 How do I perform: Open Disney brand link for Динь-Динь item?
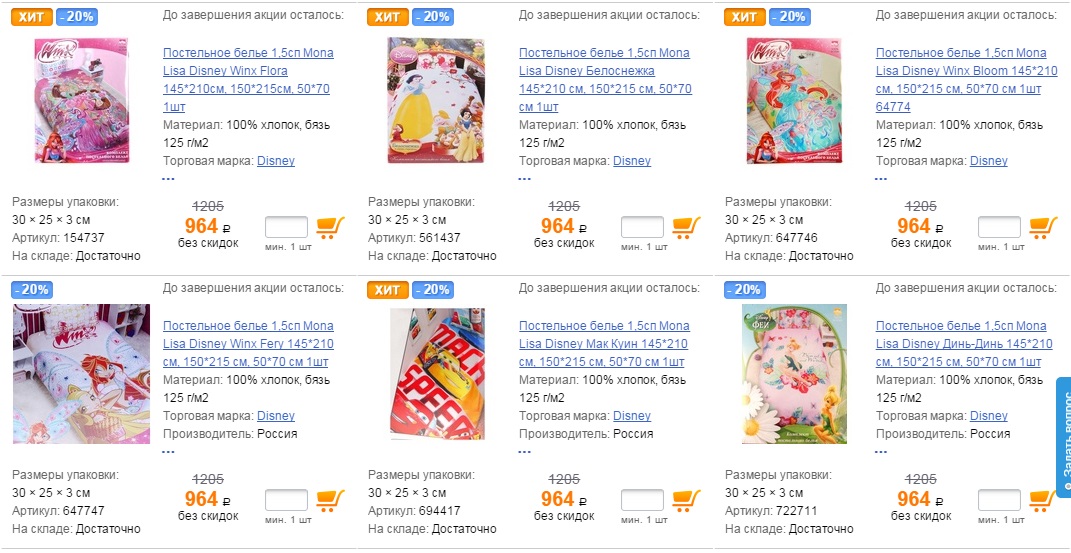coord(988,416)
